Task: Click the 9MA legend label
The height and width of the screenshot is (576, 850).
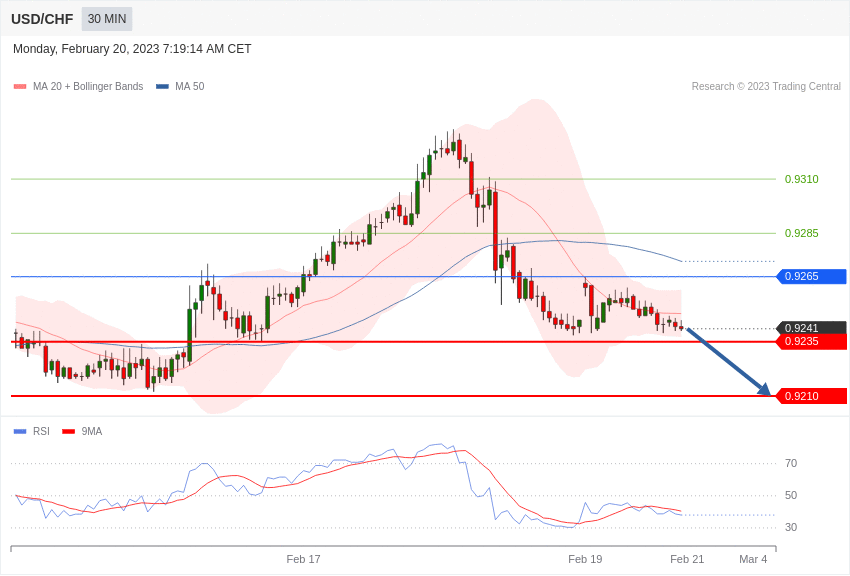Action: [x=92, y=431]
